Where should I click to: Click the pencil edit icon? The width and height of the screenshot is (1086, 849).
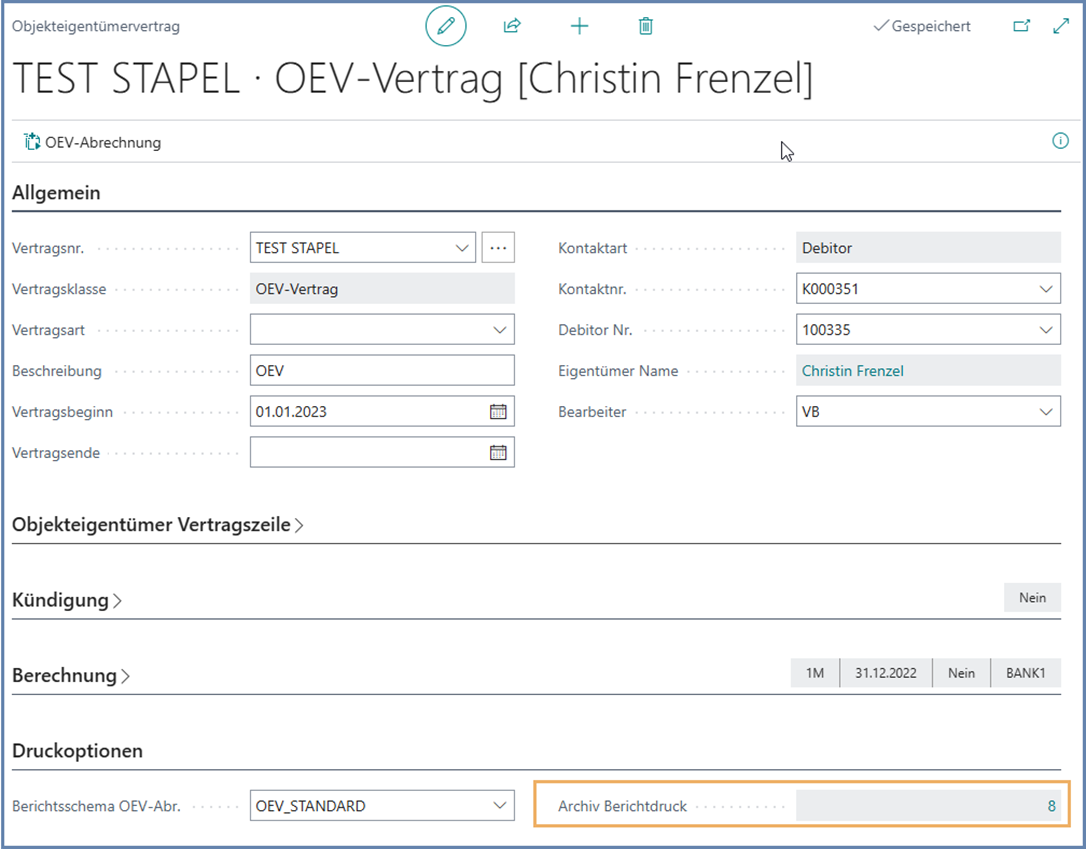pos(446,27)
